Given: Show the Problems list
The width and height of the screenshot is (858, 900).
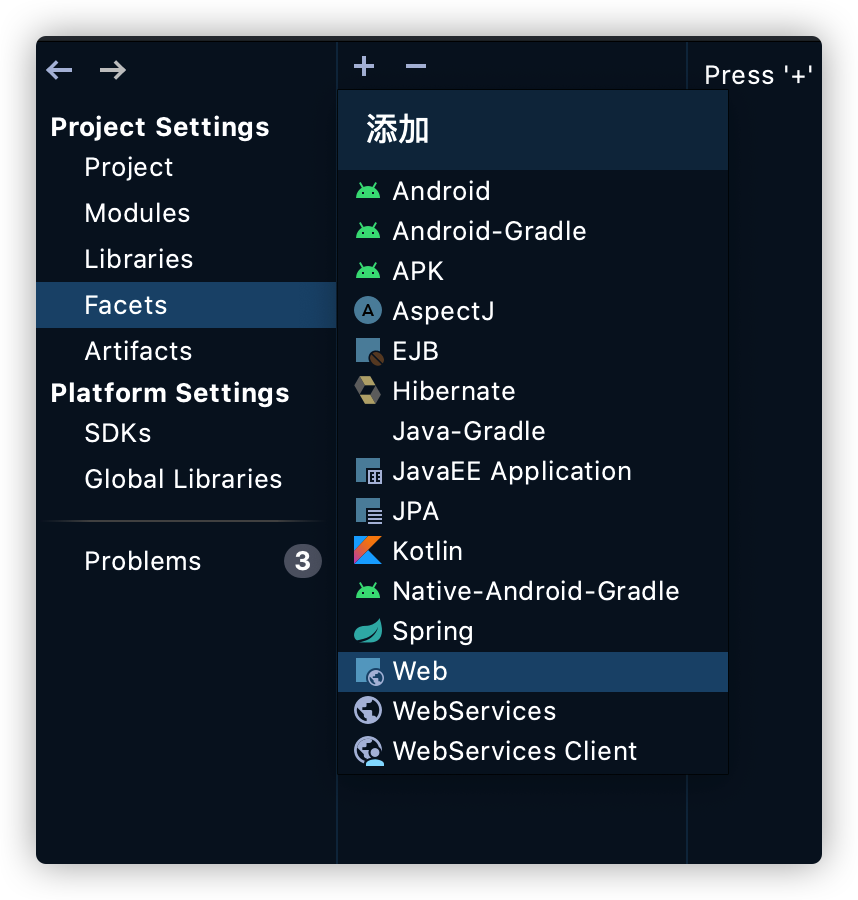Looking at the screenshot, I should [x=143, y=561].
